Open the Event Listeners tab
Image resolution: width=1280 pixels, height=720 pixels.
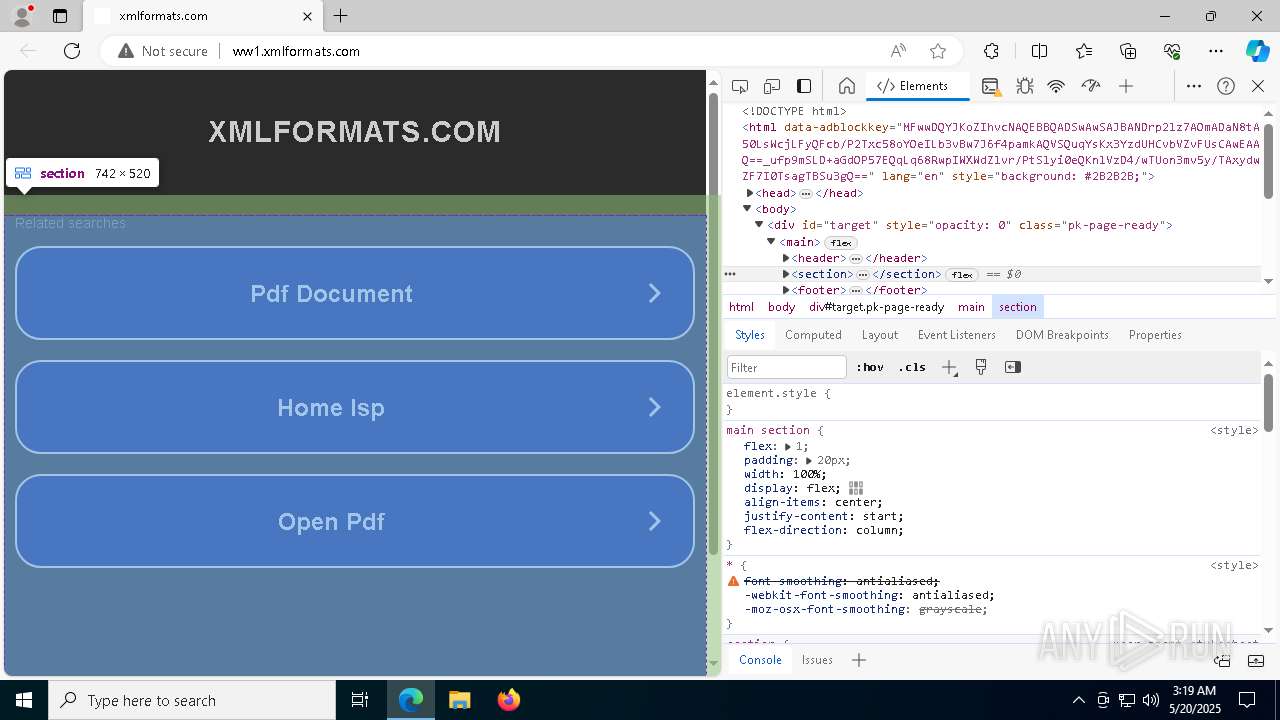point(957,335)
